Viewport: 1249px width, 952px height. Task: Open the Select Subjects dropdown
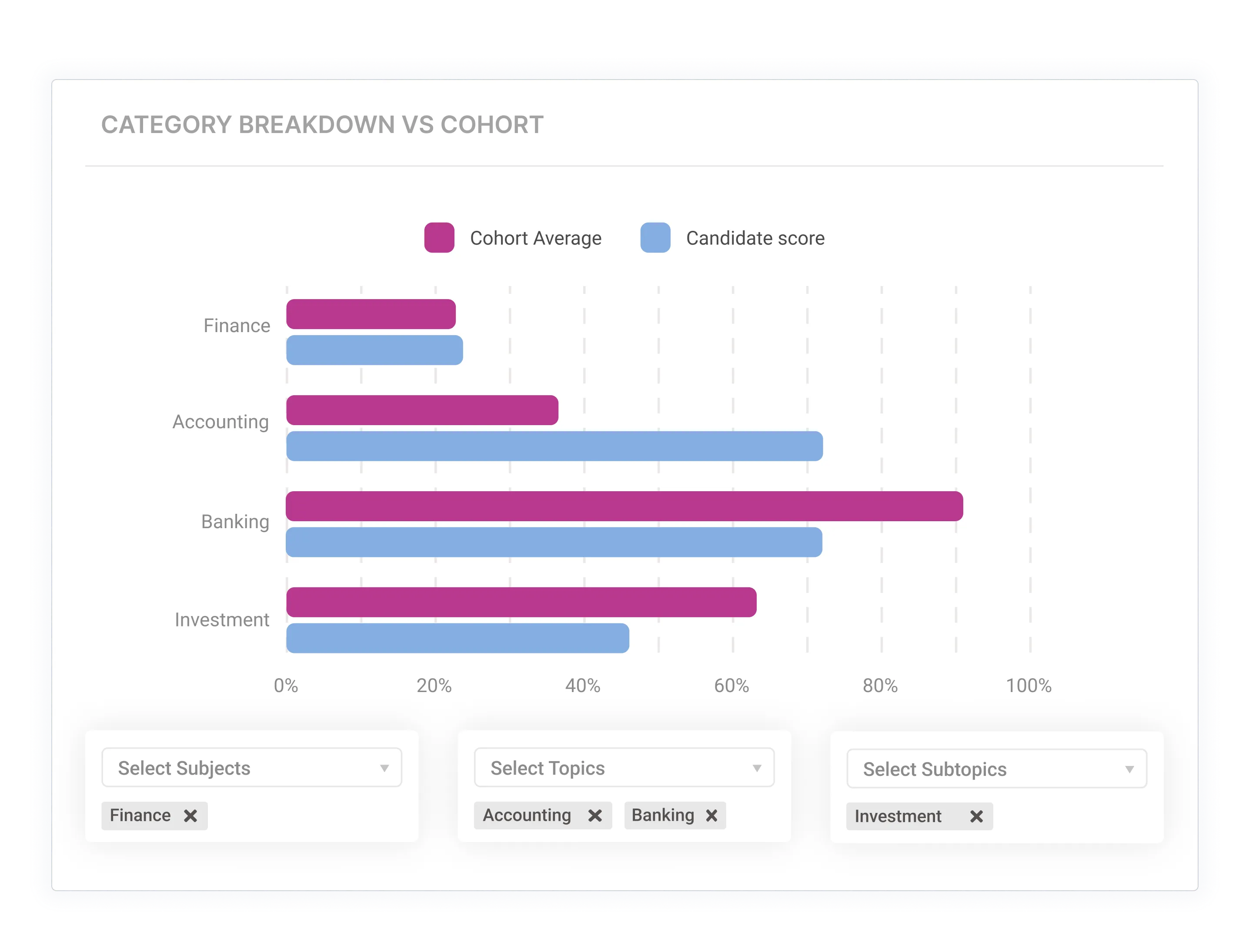click(251, 769)
